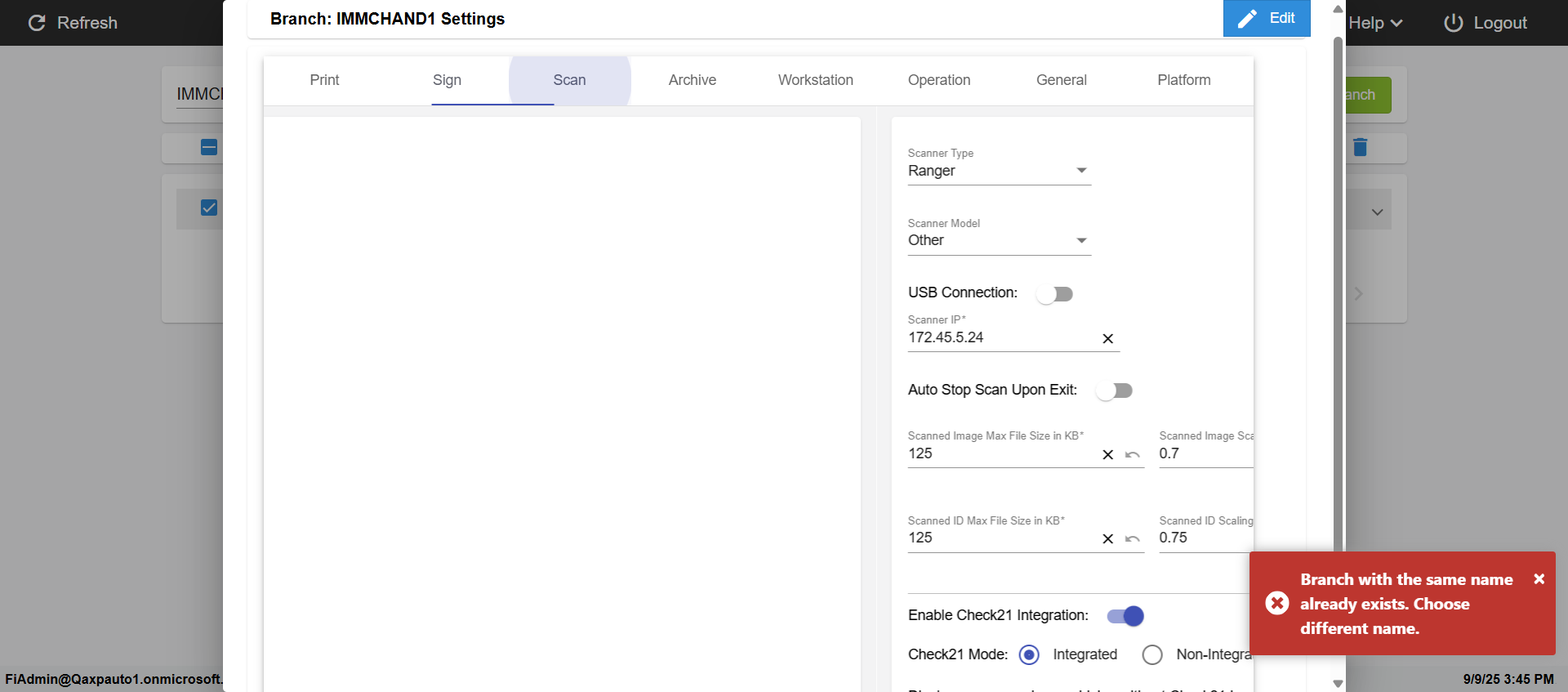Clear Scanned ID Max File Size value
The height and width of the screenshot is (692, 1568).
tap(1107, 538)
